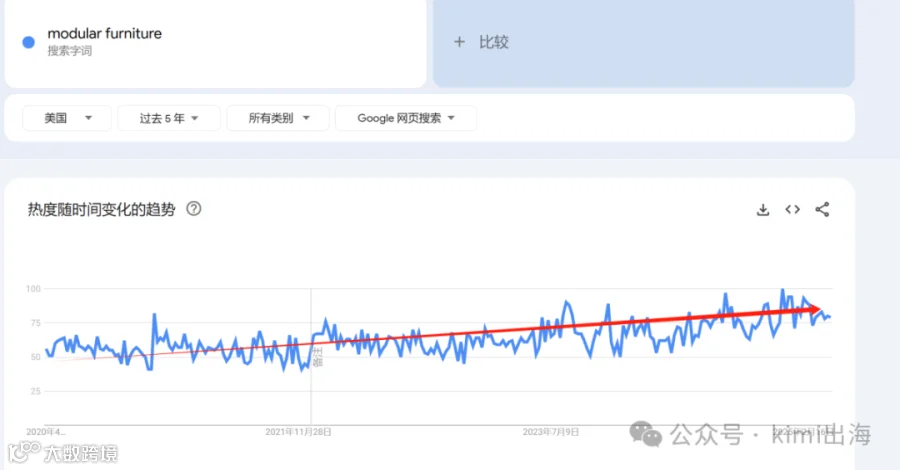Click the blue dot for modular furniture

click(x=29, y=42)
